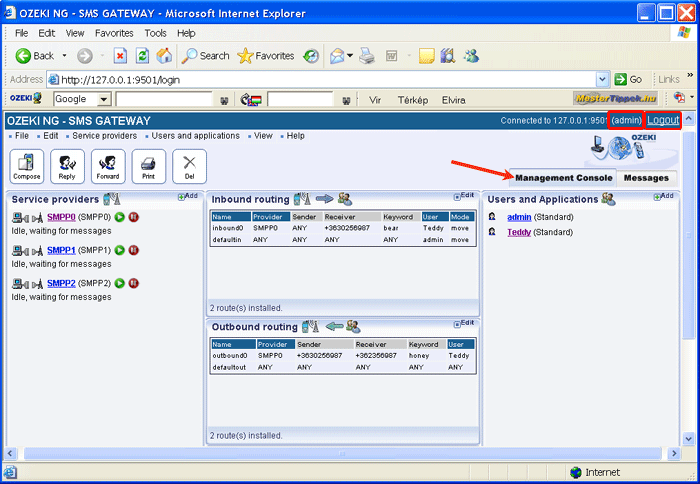Open the Google search engine dropdown
The width and height of the screenshot is (700, 484).
[x=103, y=100]
